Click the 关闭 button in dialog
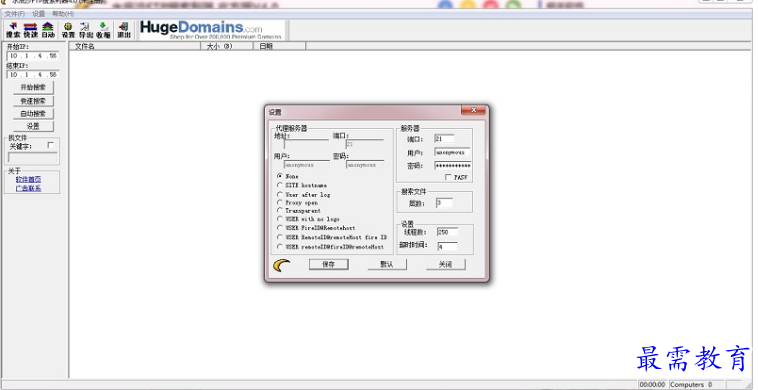This screenshot has width=758, height=390. (445, 264)
